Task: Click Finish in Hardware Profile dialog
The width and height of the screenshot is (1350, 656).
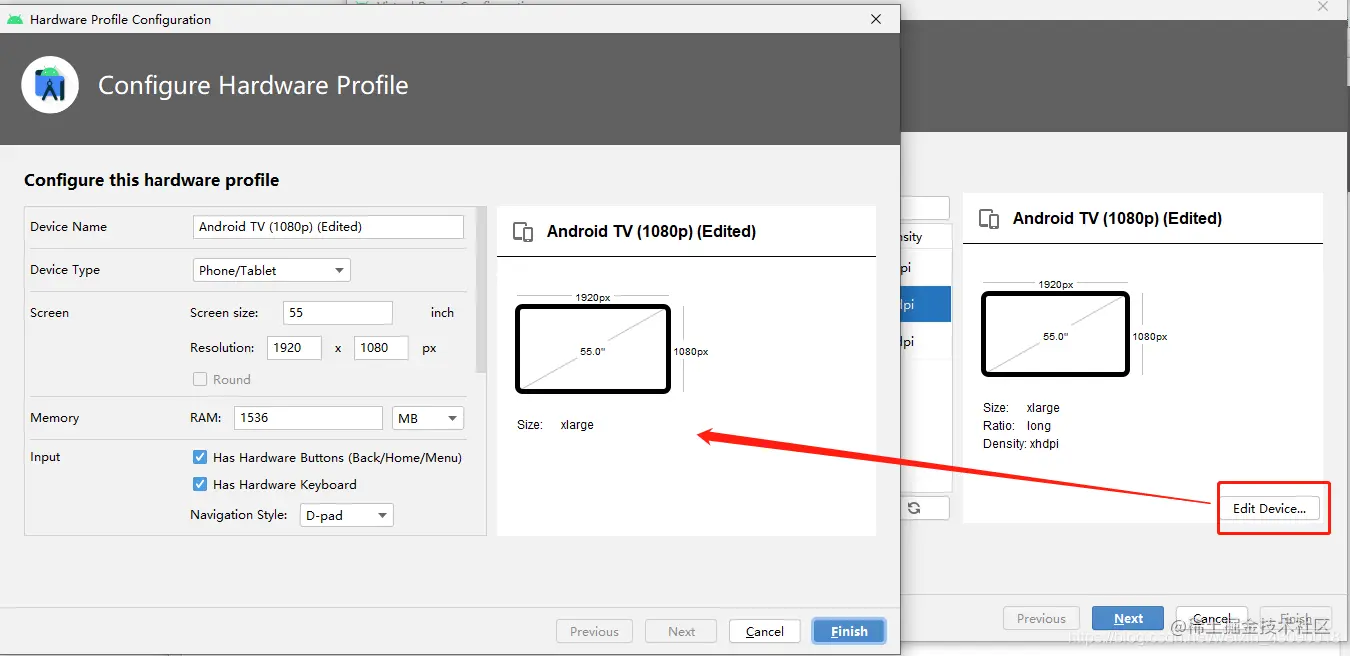Action: 849,631
